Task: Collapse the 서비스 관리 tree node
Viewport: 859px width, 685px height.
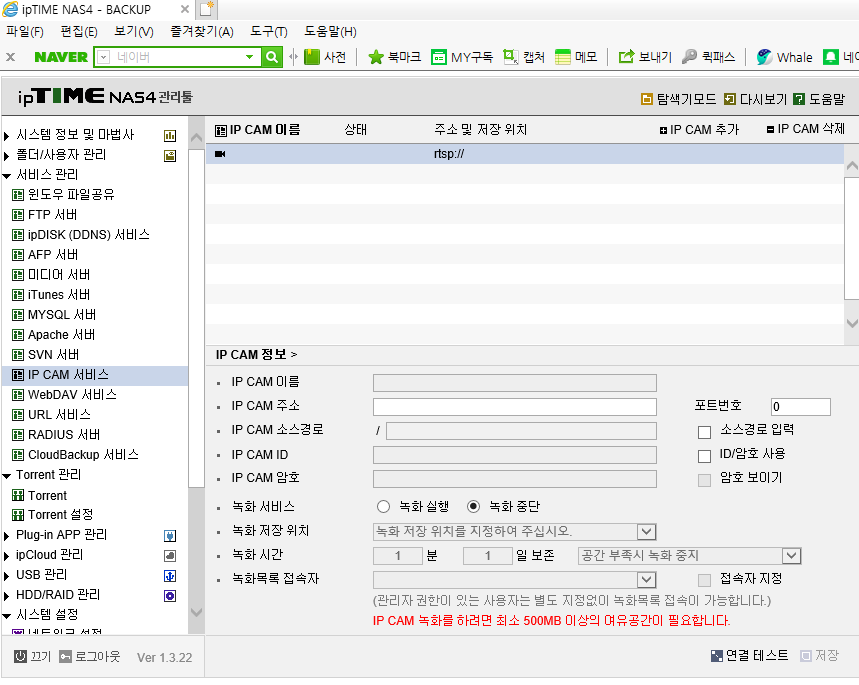Action: (7, 176)
